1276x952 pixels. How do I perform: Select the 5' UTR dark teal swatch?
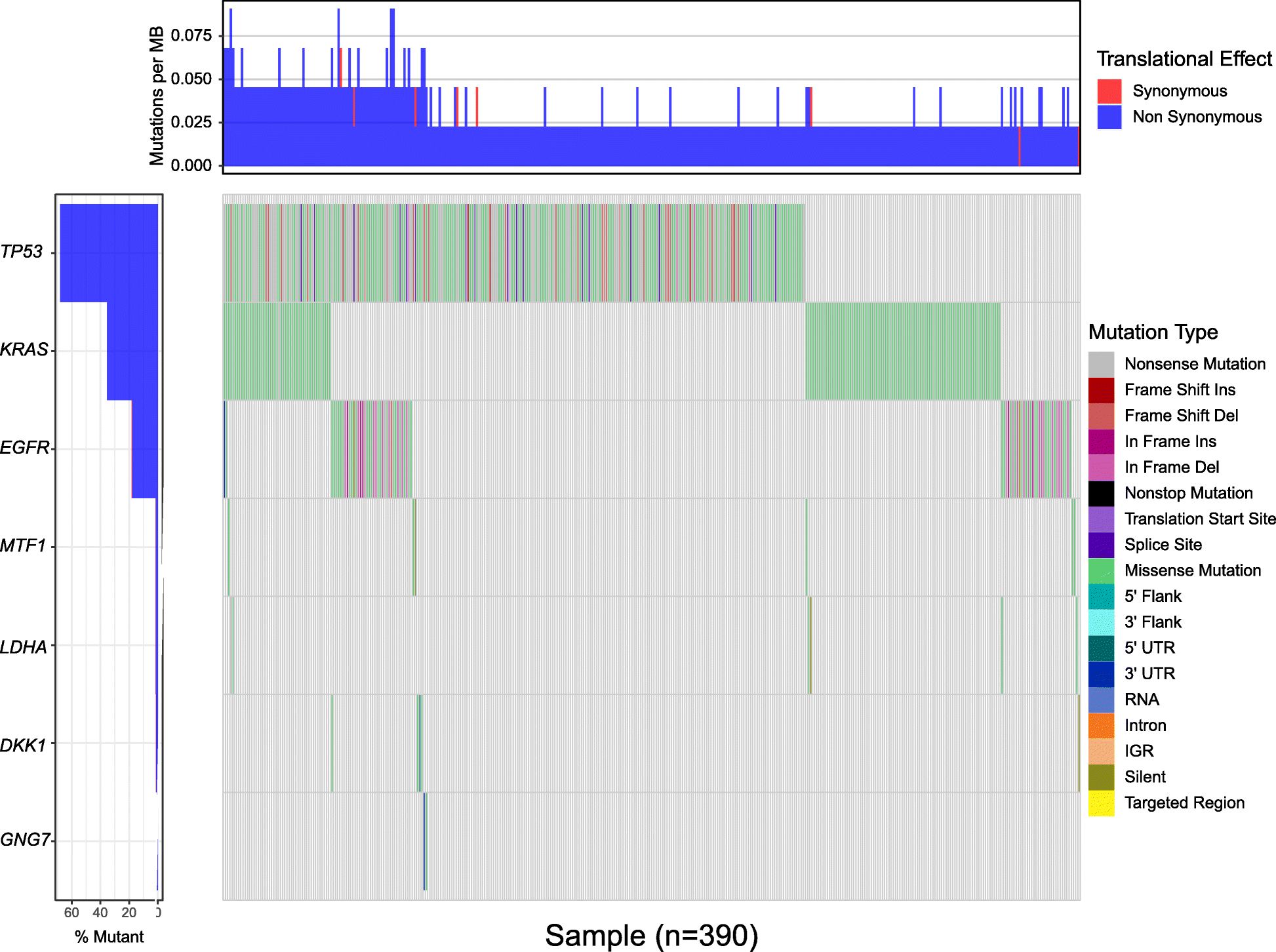[x=1101, y=648]
